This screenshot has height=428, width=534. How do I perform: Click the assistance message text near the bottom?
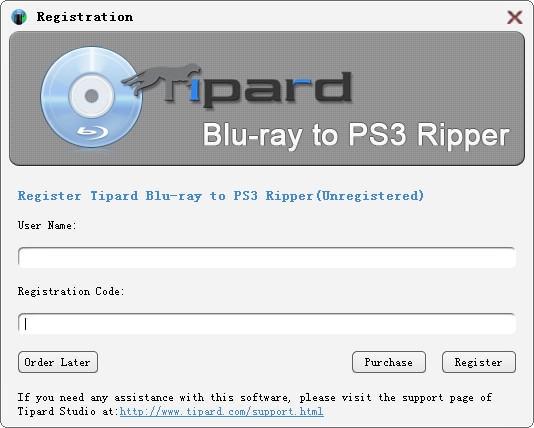[254, 404]
